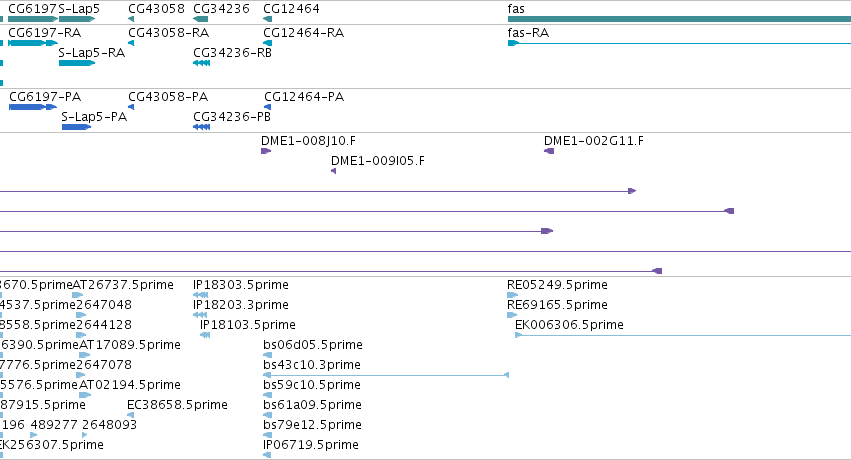
Task: Select the 2644128 alignment label
Action: [x=104, y=325]
